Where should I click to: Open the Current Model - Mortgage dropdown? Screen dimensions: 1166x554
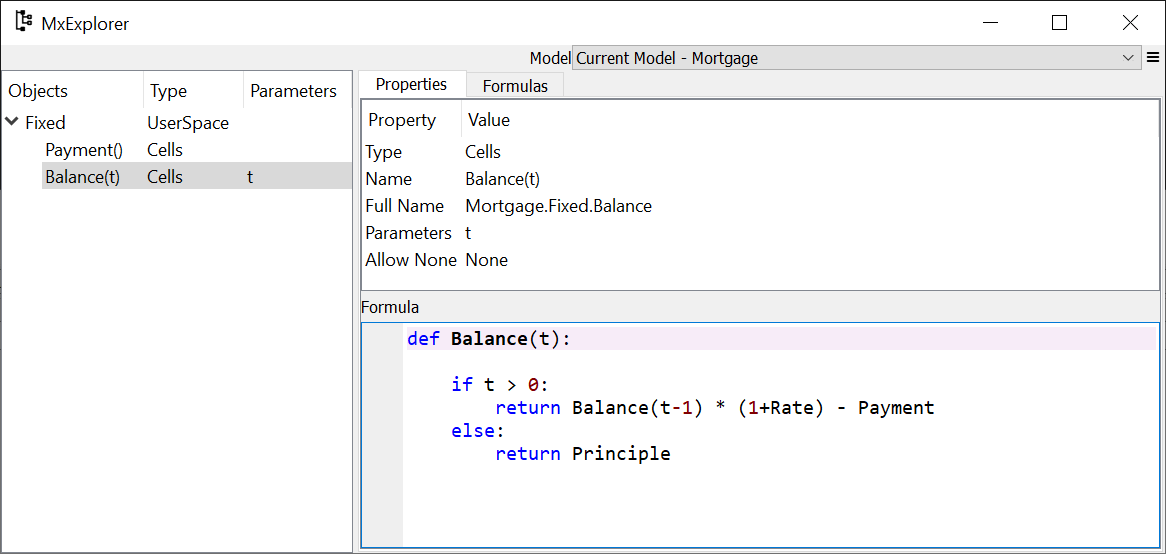pos(856,58)
